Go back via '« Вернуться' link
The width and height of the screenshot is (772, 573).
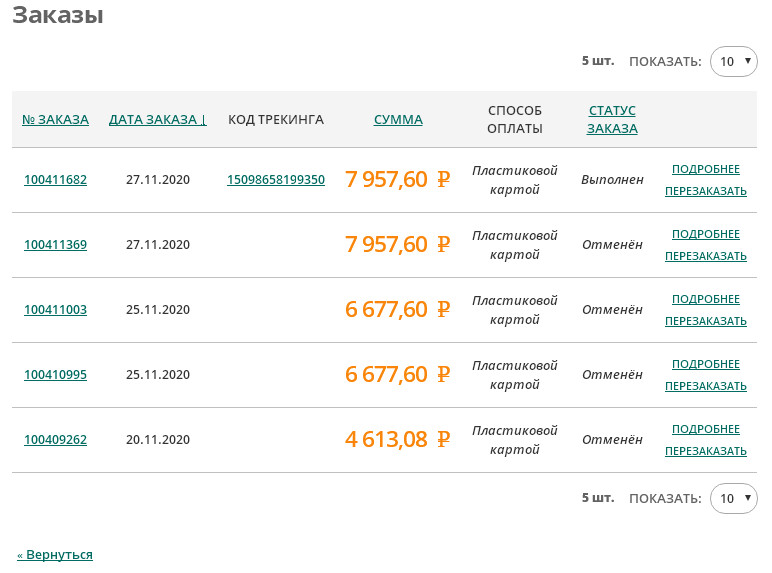pos(55,555)
